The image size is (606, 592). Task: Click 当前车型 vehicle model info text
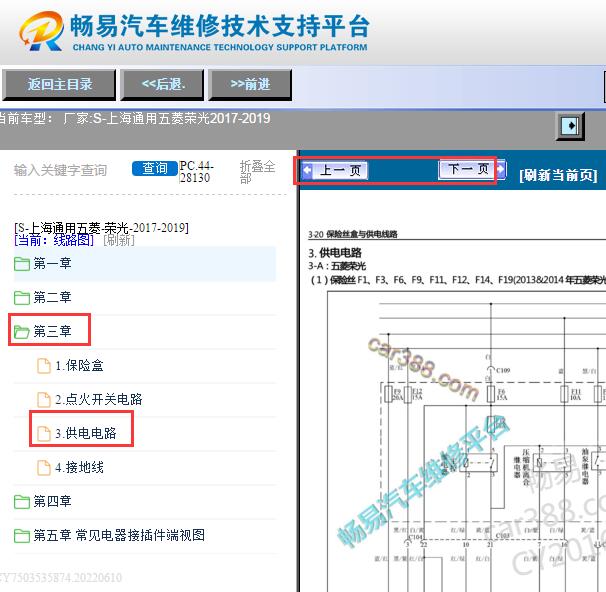click(135, 118)
